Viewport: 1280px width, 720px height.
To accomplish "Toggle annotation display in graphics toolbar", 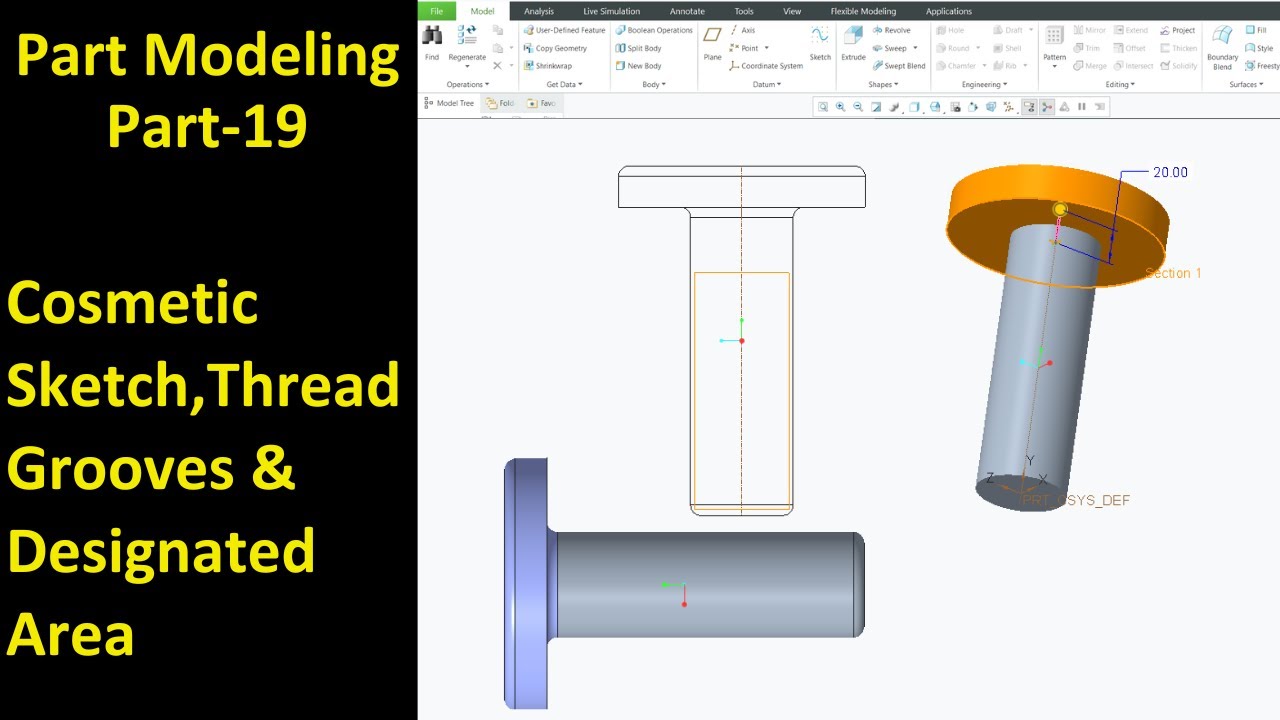I will point(1029,107).
